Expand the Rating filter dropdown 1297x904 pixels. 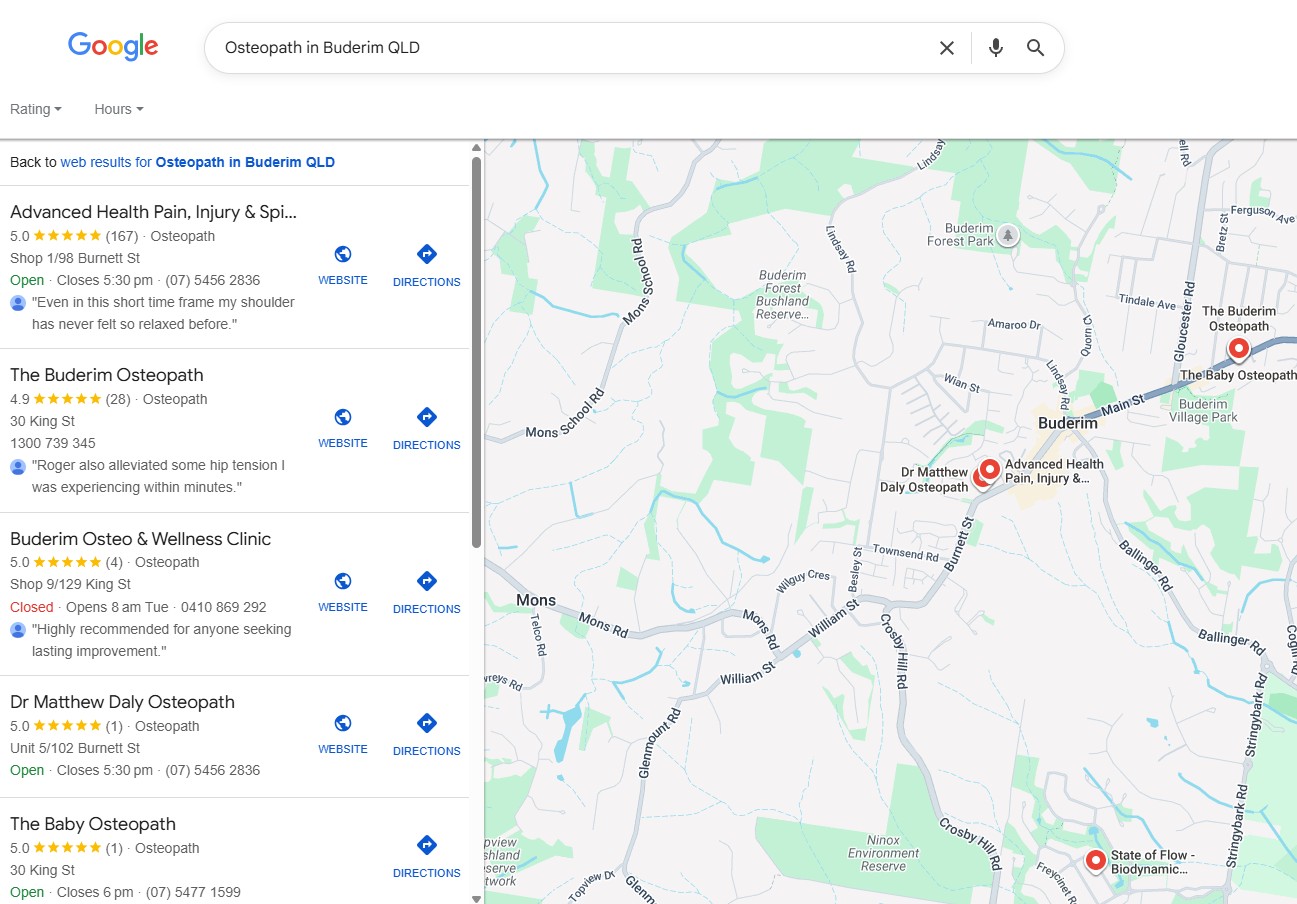click(x=36, y=109)
